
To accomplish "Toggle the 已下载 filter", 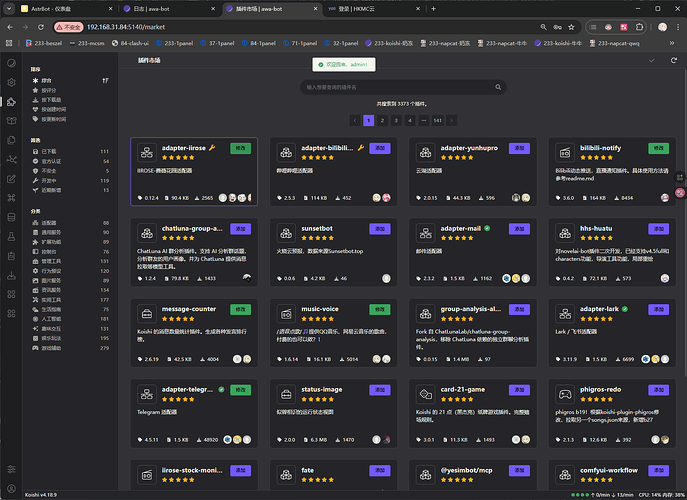I will point(50,151).
